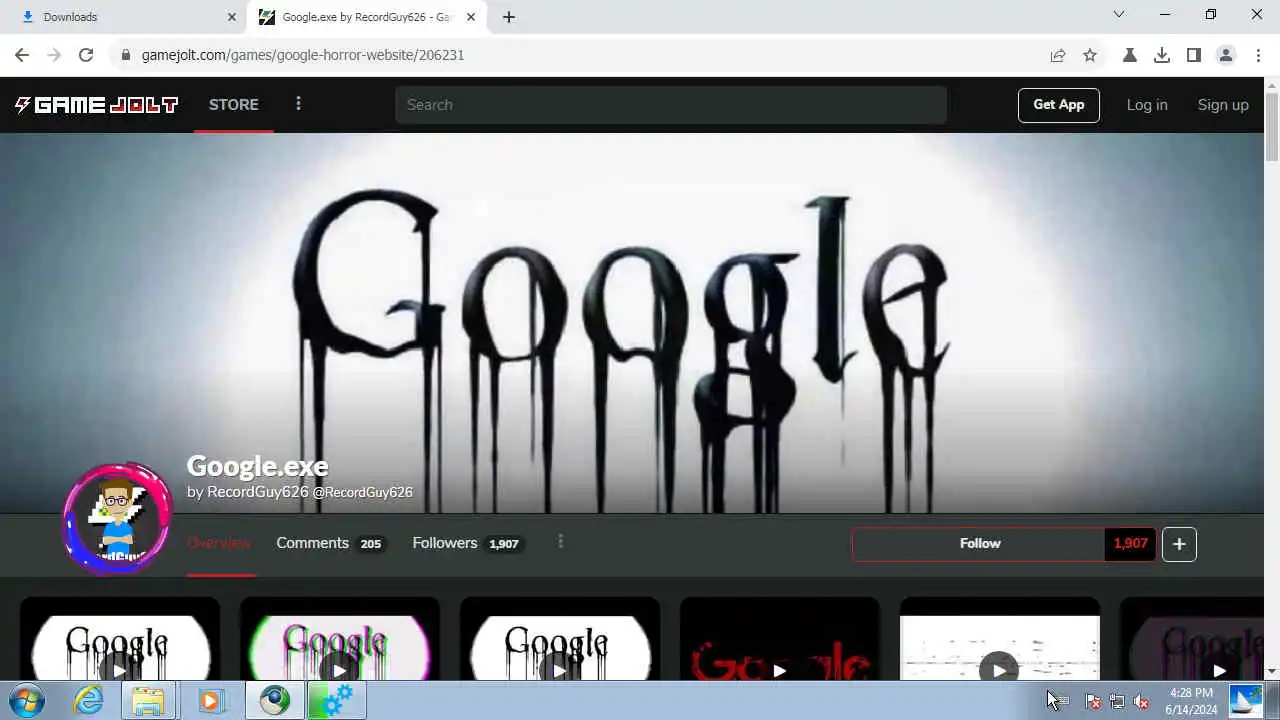
Task: Reload the Game Jolt page
Action: click(86, 55)
